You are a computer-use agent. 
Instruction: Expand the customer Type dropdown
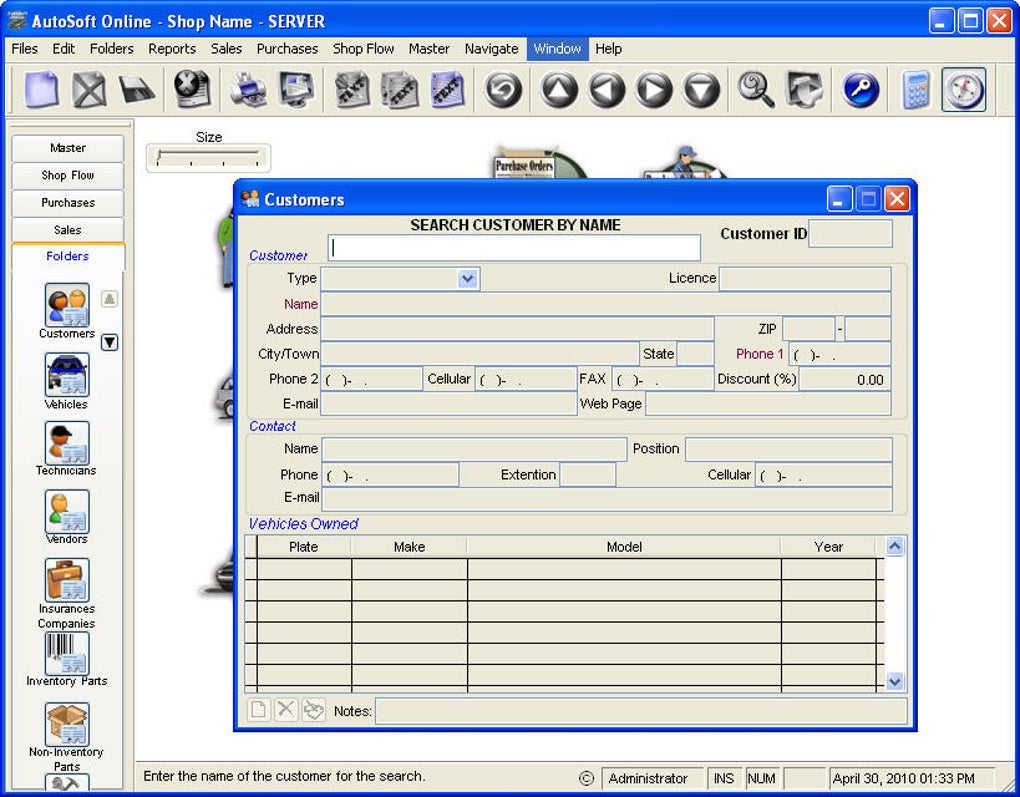click(x=468, y=279)
